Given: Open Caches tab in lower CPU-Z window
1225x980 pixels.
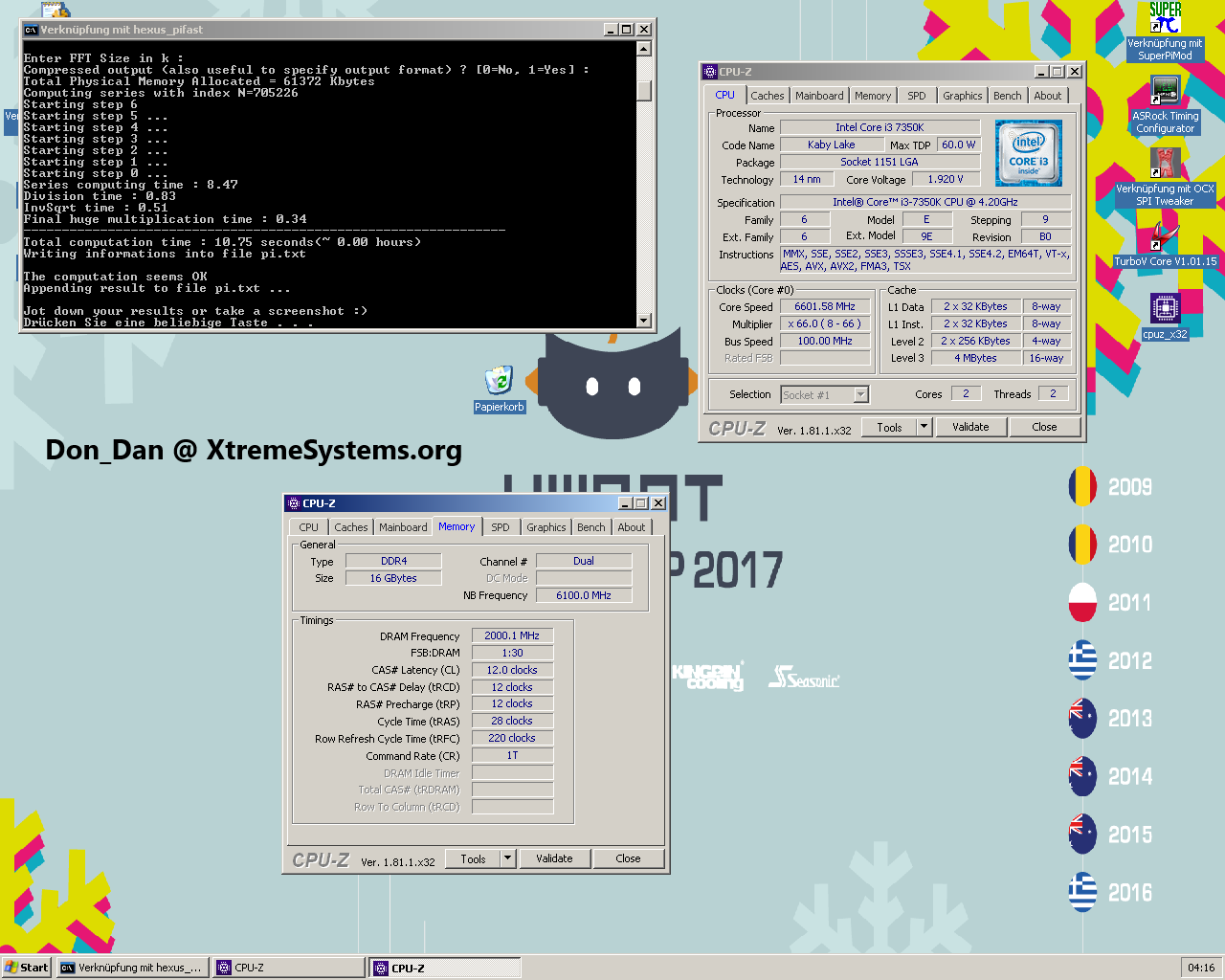Looking at the screenshot, I should click(350, 527).
